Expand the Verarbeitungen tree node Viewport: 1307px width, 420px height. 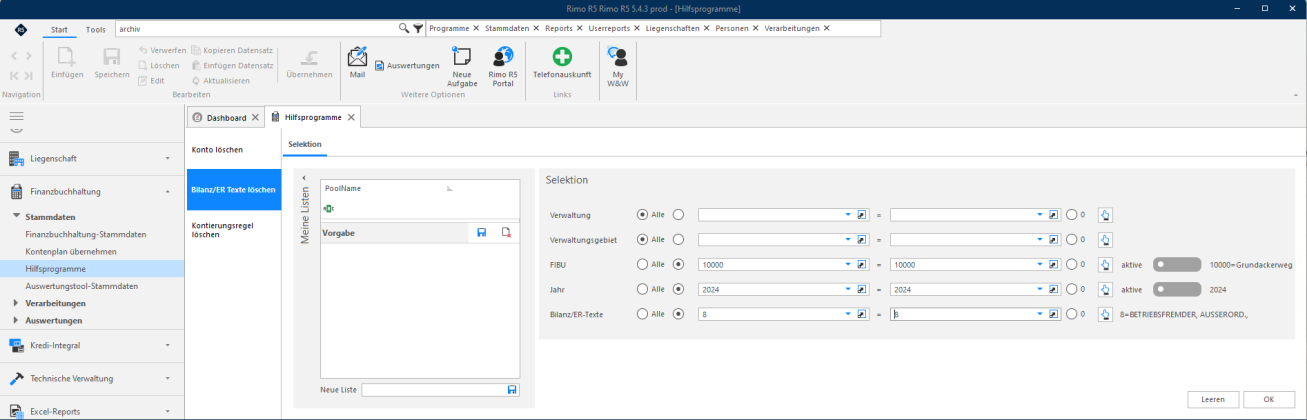coord(16,303)
